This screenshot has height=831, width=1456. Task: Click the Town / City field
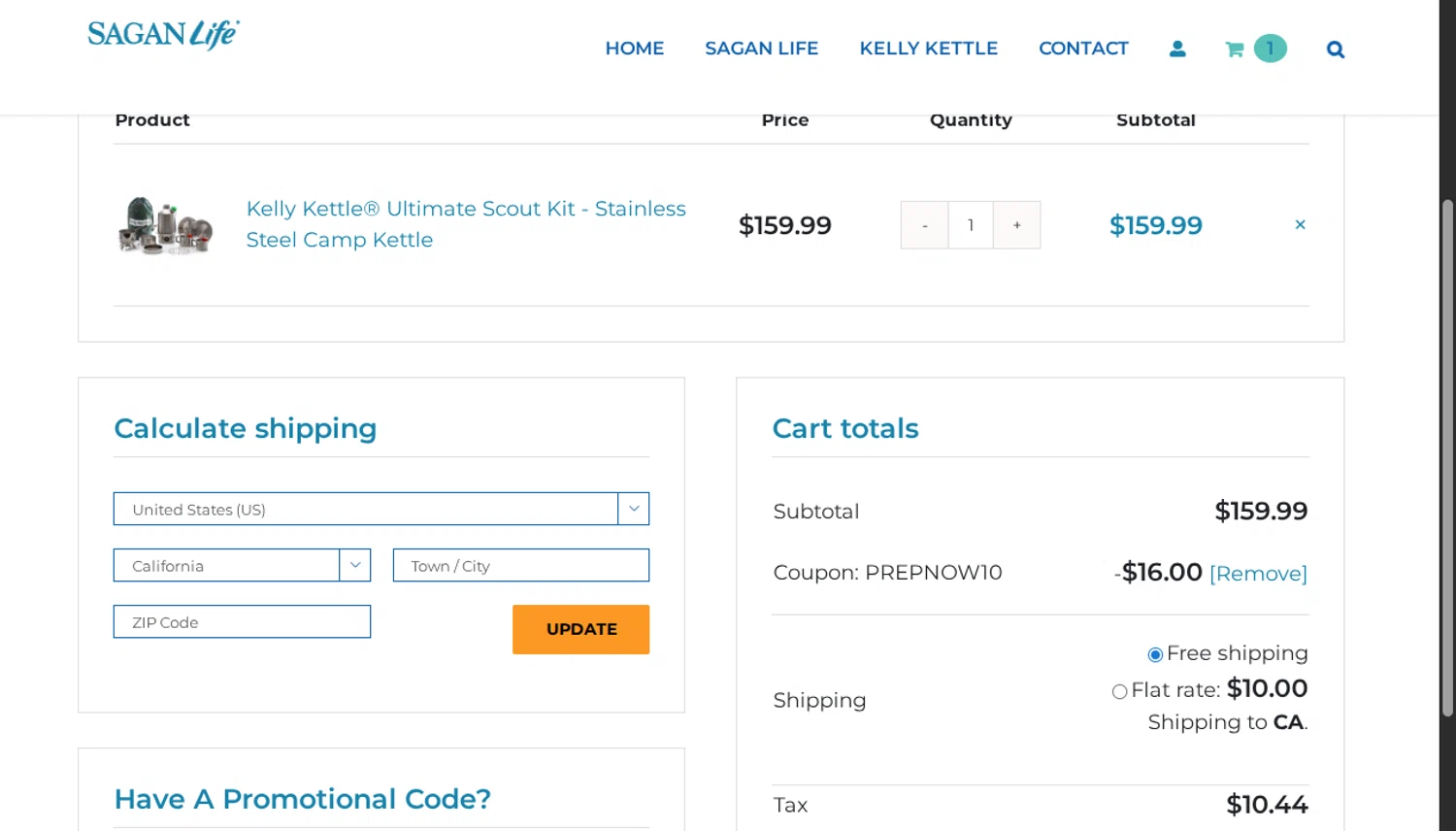click(x=521, y=565)
